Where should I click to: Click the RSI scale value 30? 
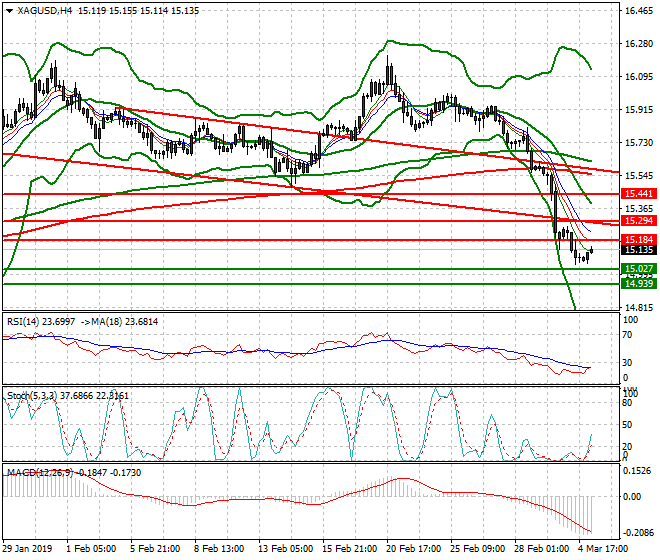tap(627, 363)
